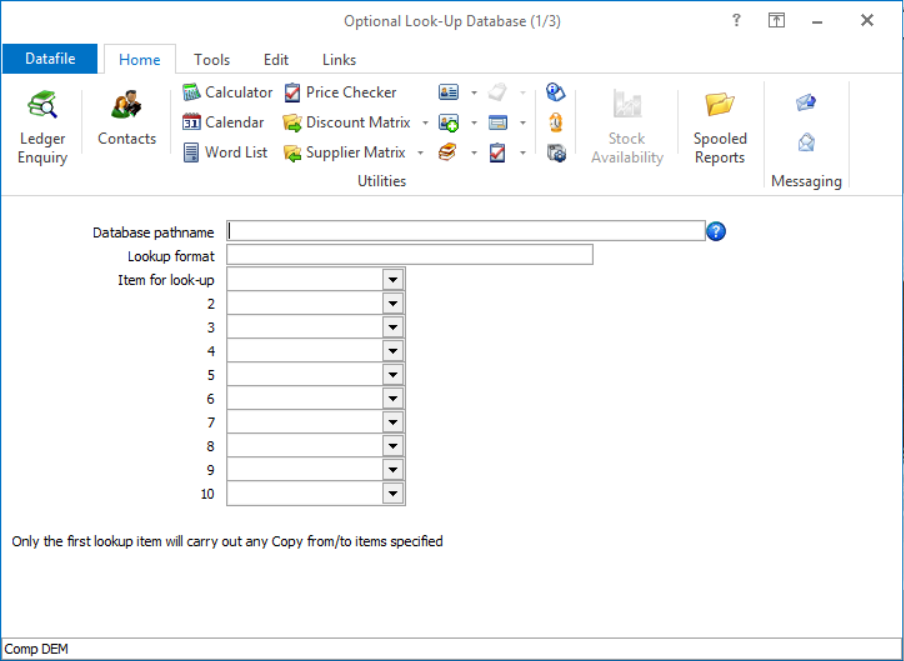Open the Word List utility
Screen dimensions: 904x661
click(225, 152)
